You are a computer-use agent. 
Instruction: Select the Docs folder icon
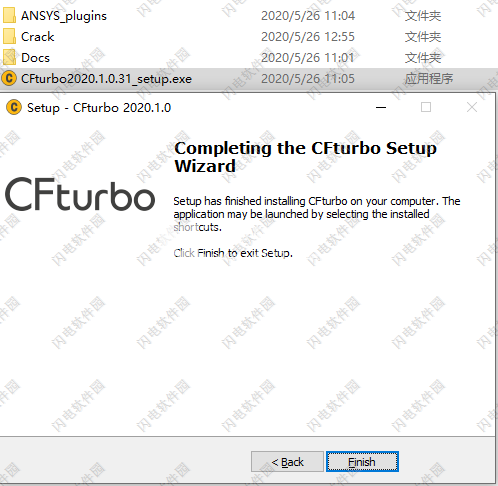(x=9, y=57)
